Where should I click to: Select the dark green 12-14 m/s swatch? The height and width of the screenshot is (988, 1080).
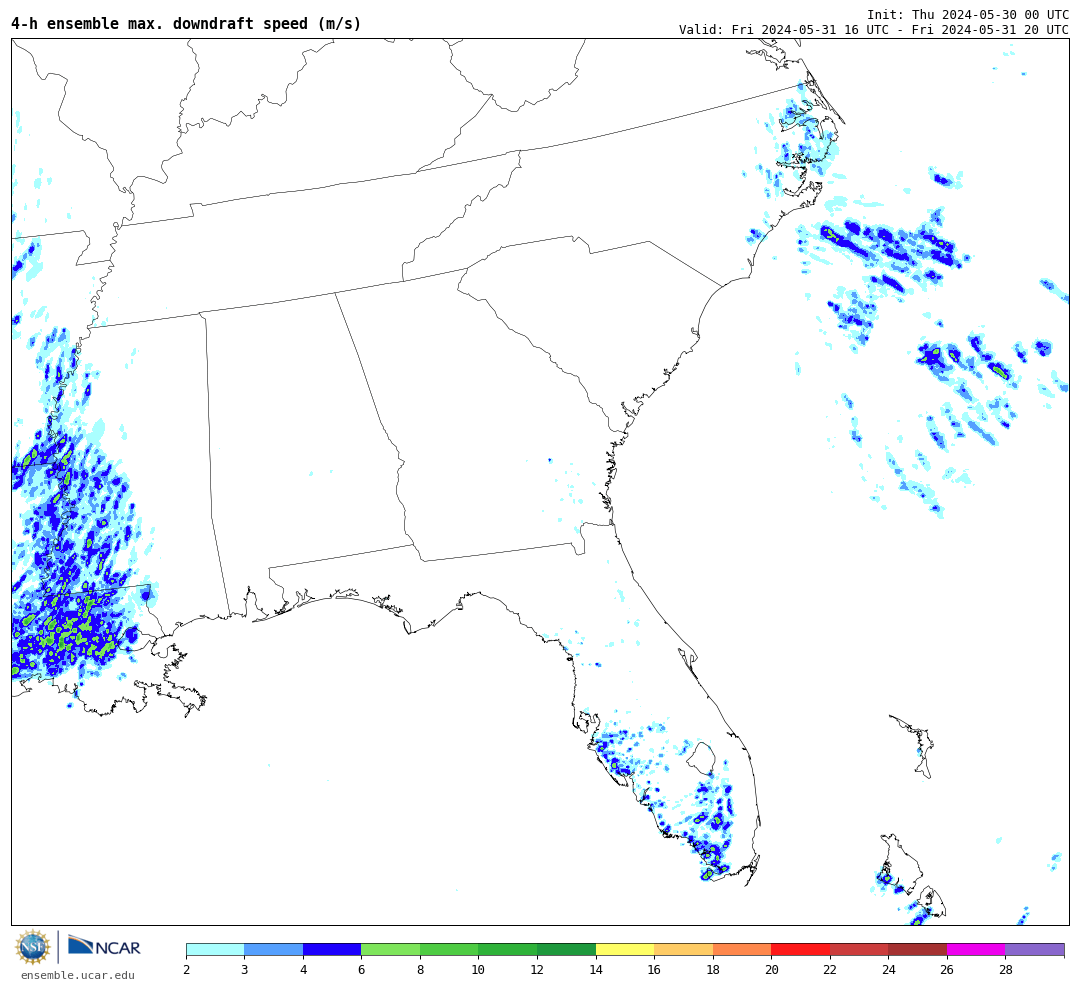coord(566,949)
